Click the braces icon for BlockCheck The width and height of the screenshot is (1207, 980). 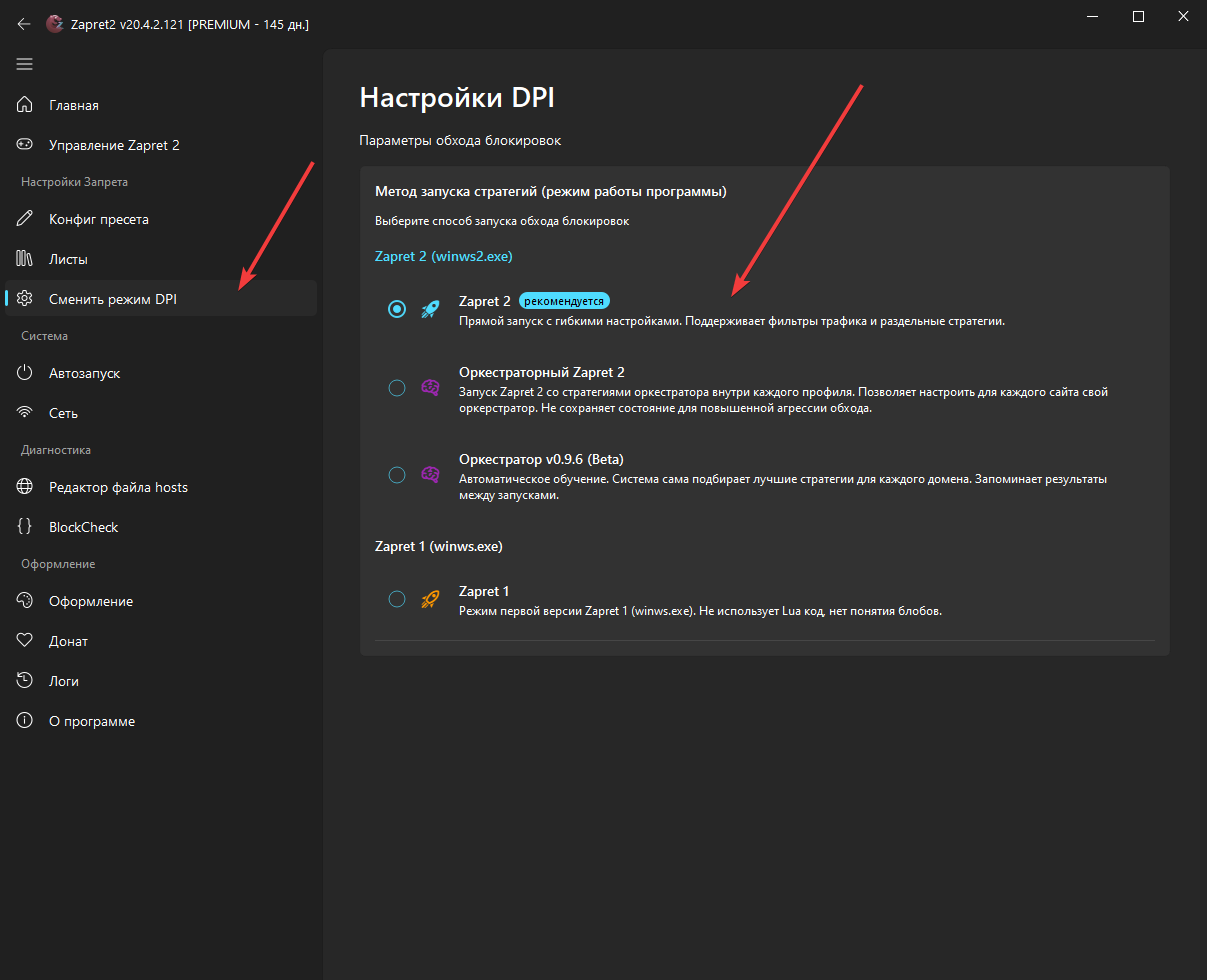tap(26, 527)
